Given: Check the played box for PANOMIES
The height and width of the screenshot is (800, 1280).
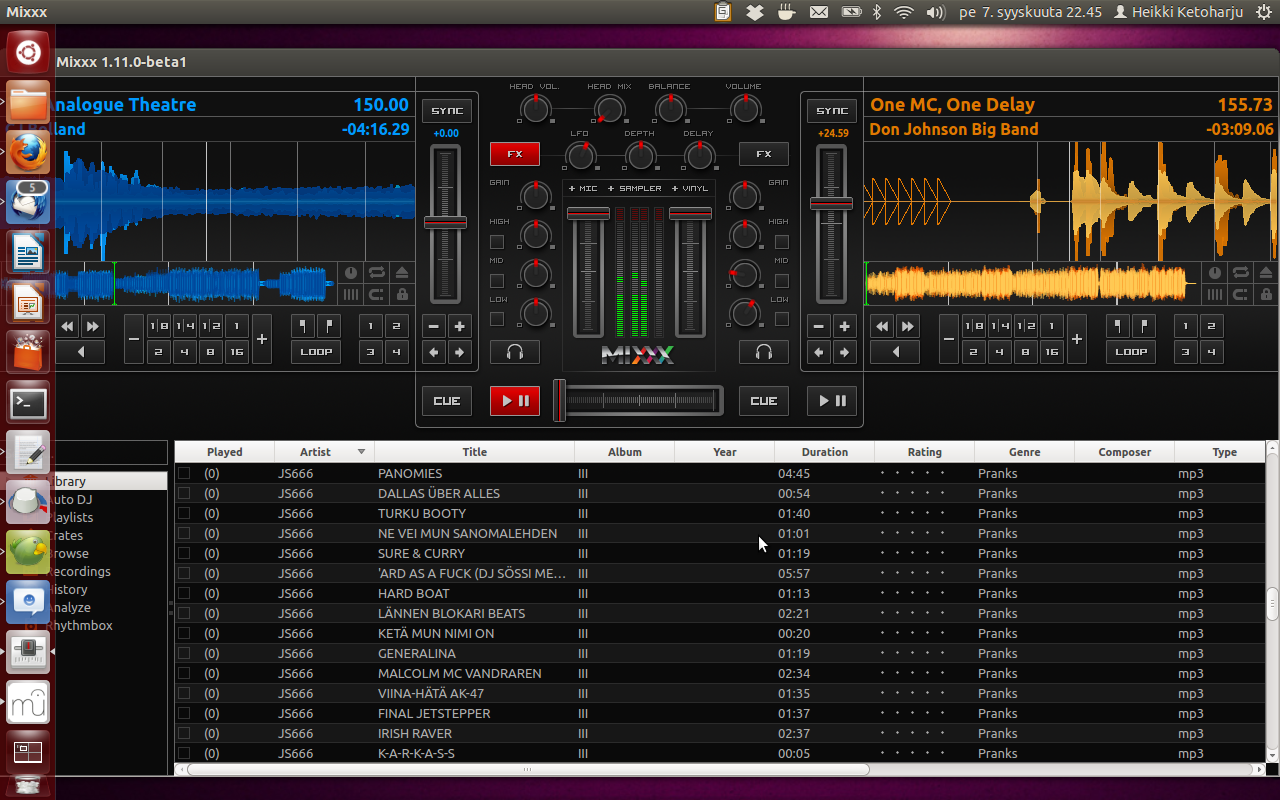Looking at the screenshot, I should point(184,473).
